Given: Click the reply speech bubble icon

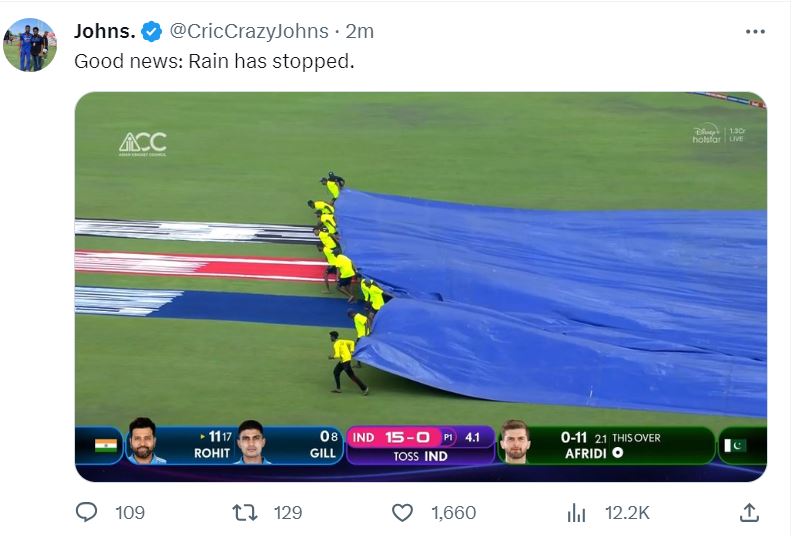Looking at the screenshot, I should [x=88, y=513].
